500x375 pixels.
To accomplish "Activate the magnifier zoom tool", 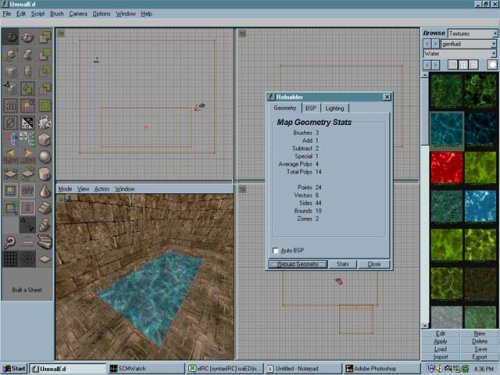I will [10, 242].
